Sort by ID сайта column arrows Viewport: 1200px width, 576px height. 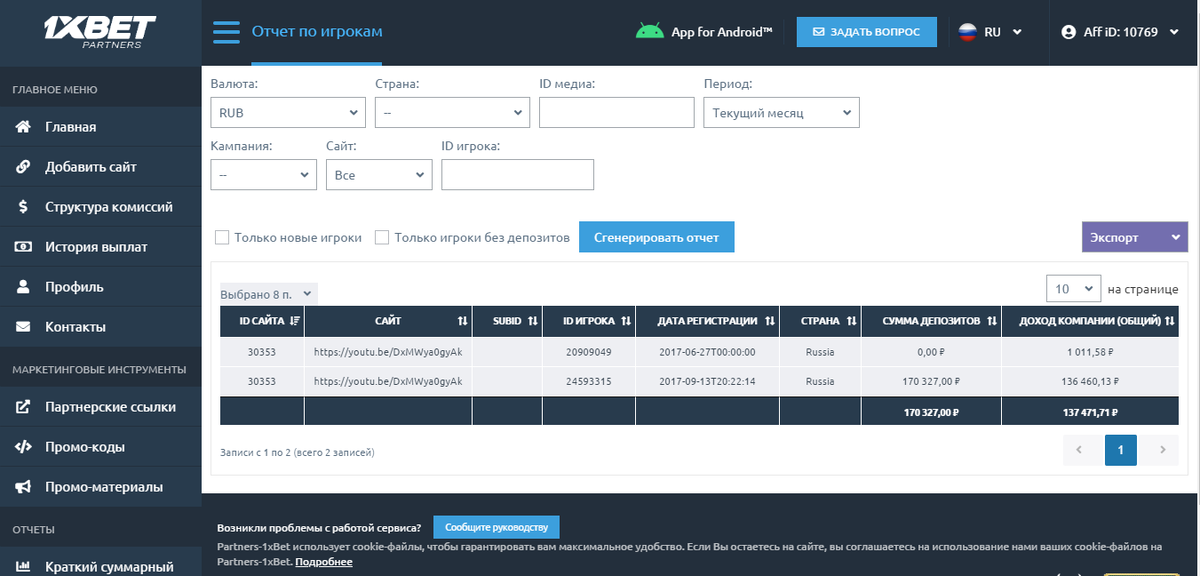[294, 321]
